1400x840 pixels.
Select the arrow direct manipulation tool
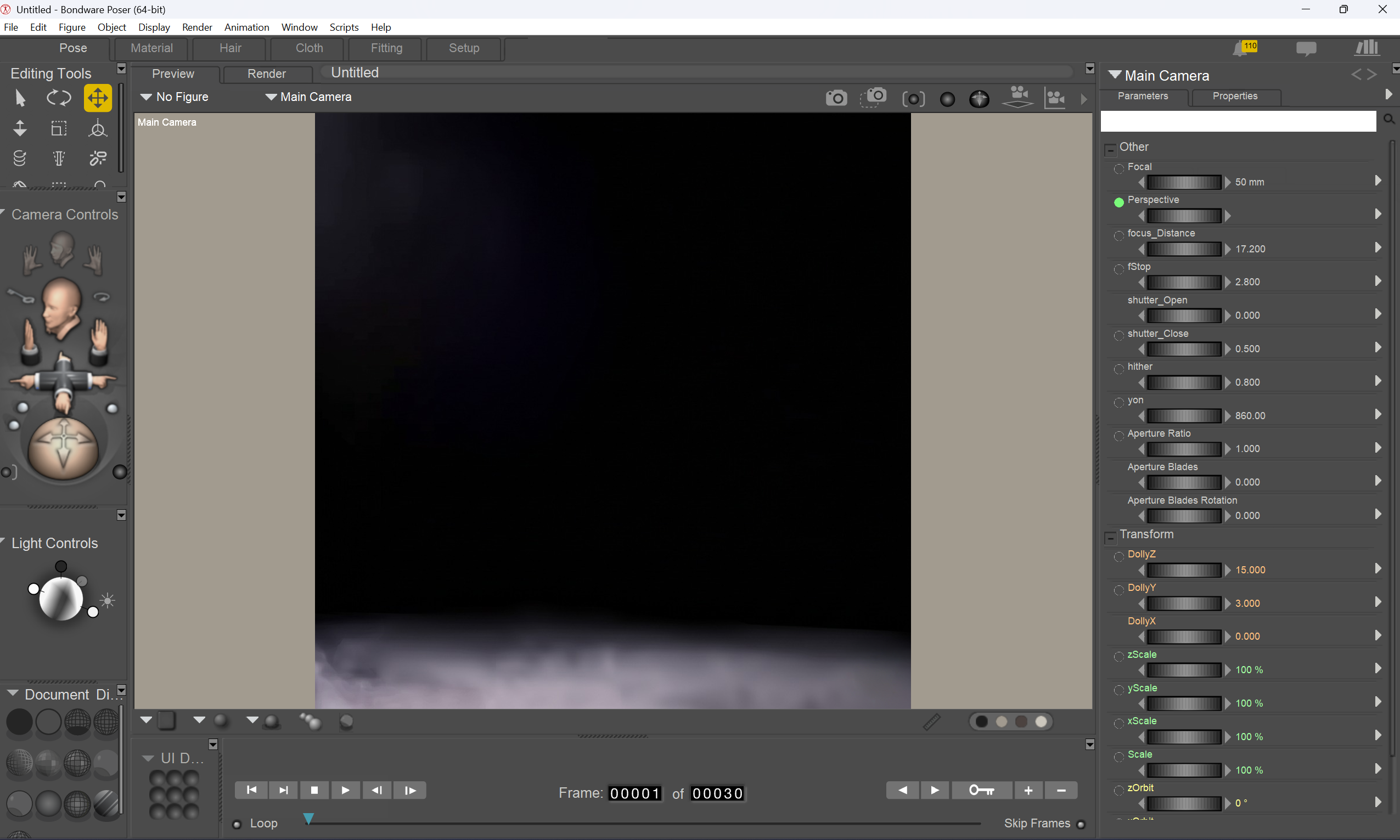(x=20, y=98)
